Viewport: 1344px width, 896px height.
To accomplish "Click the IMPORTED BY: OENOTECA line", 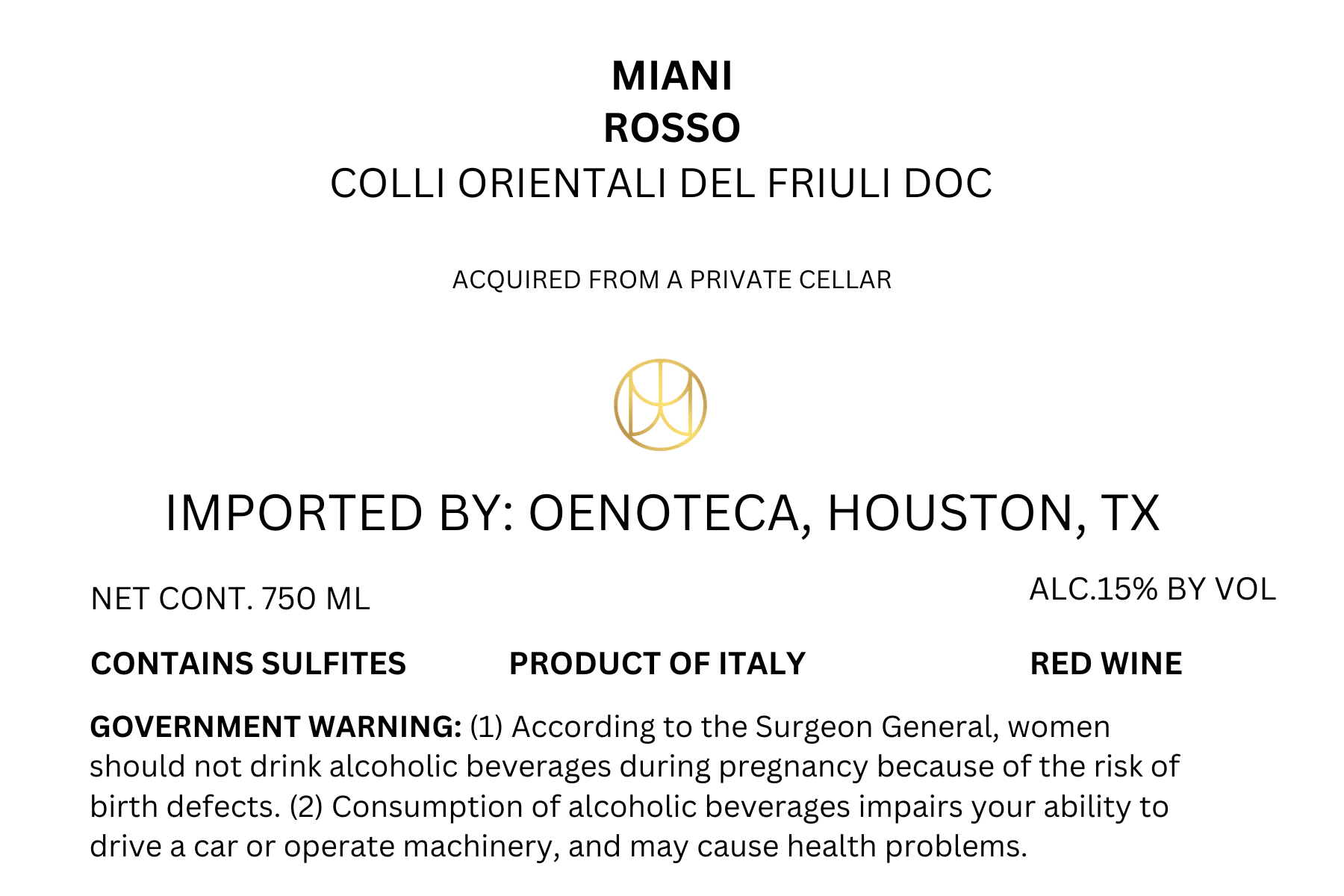I will [662, 514].
